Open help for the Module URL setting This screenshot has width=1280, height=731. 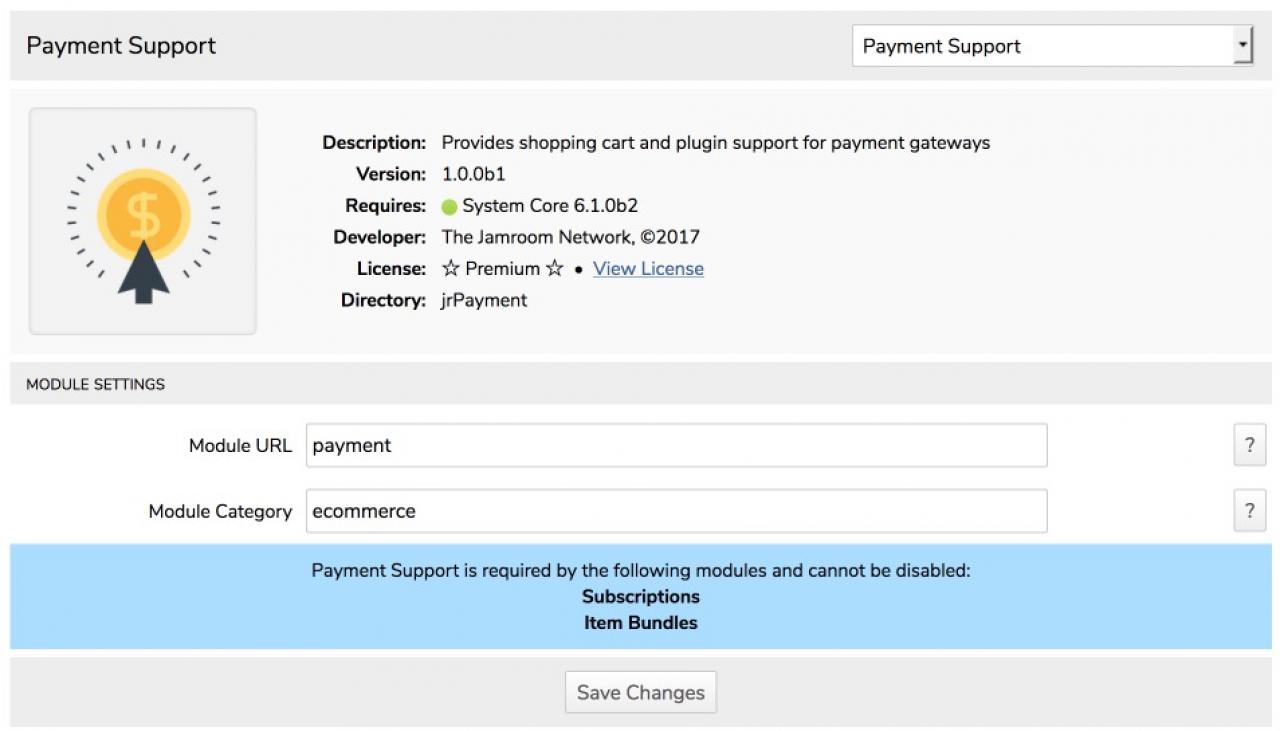1249,446
